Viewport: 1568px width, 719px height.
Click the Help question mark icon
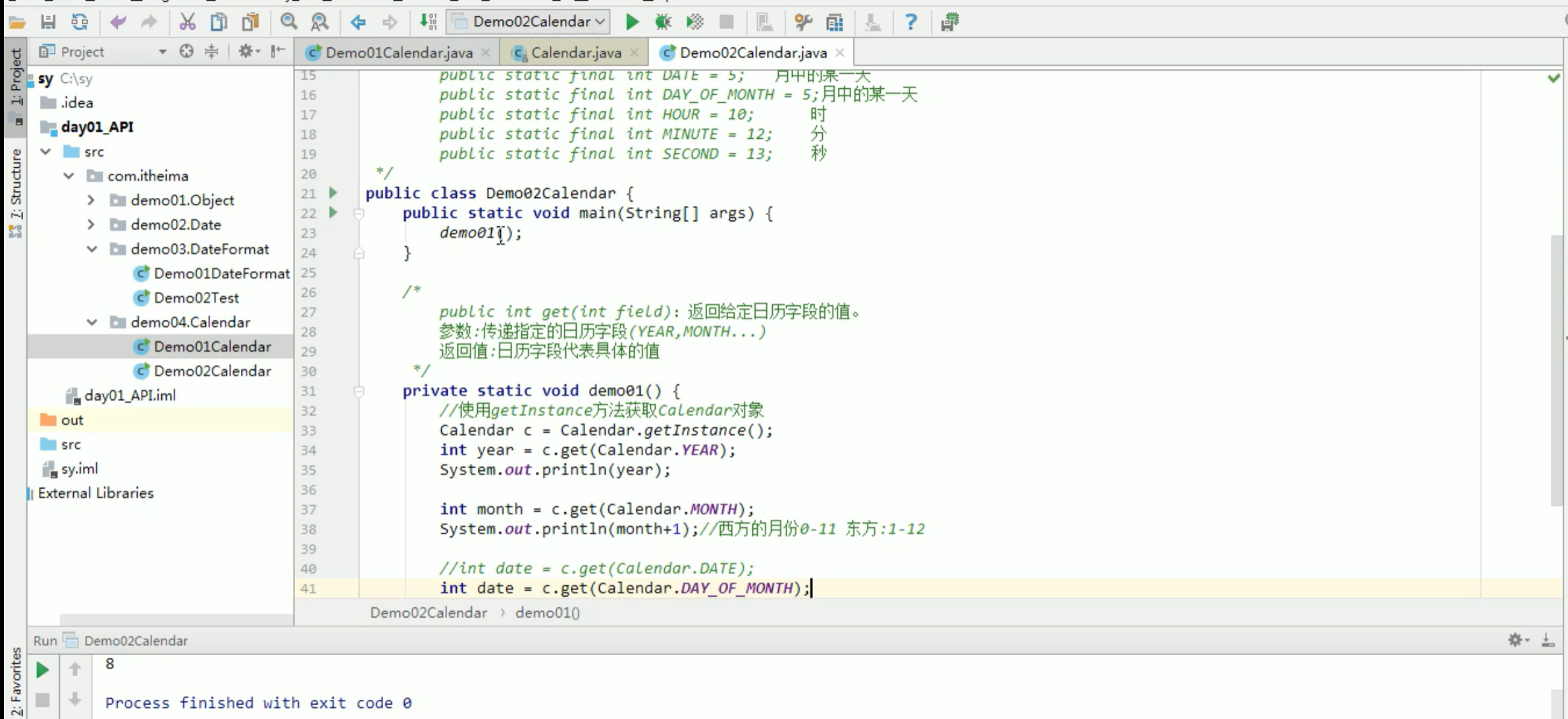click(x=910, y=22)
